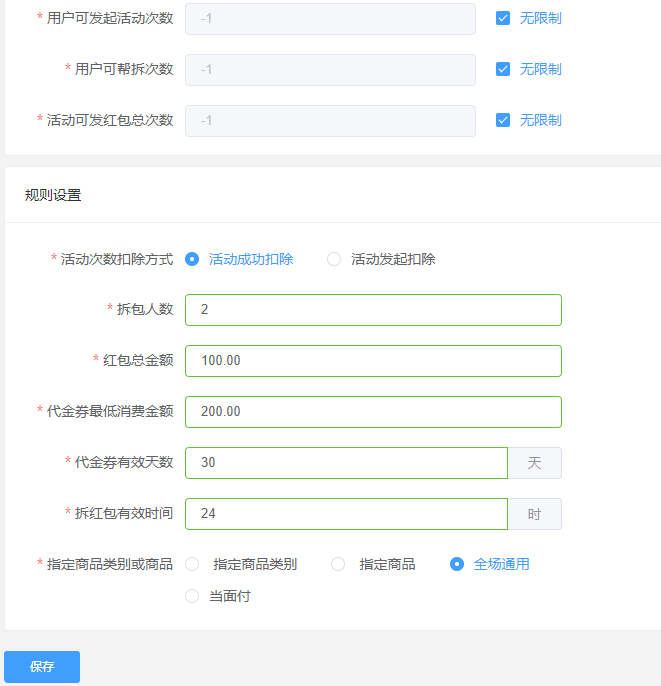
Task: Select 活动发起扣除 radio option
Action: point(334,259)
